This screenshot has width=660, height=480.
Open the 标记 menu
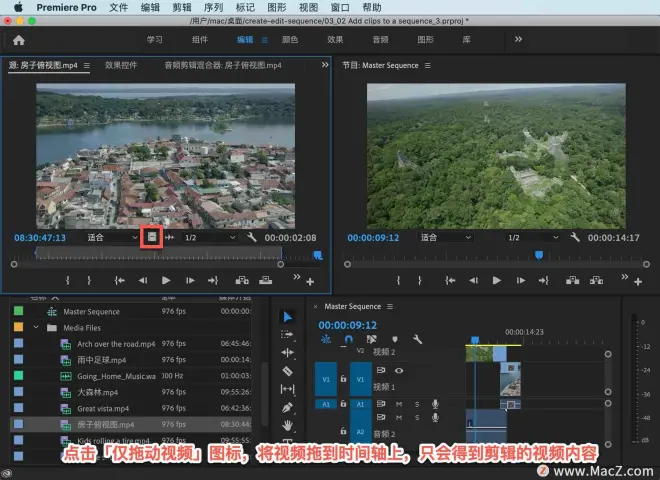[x=245, y=8]
